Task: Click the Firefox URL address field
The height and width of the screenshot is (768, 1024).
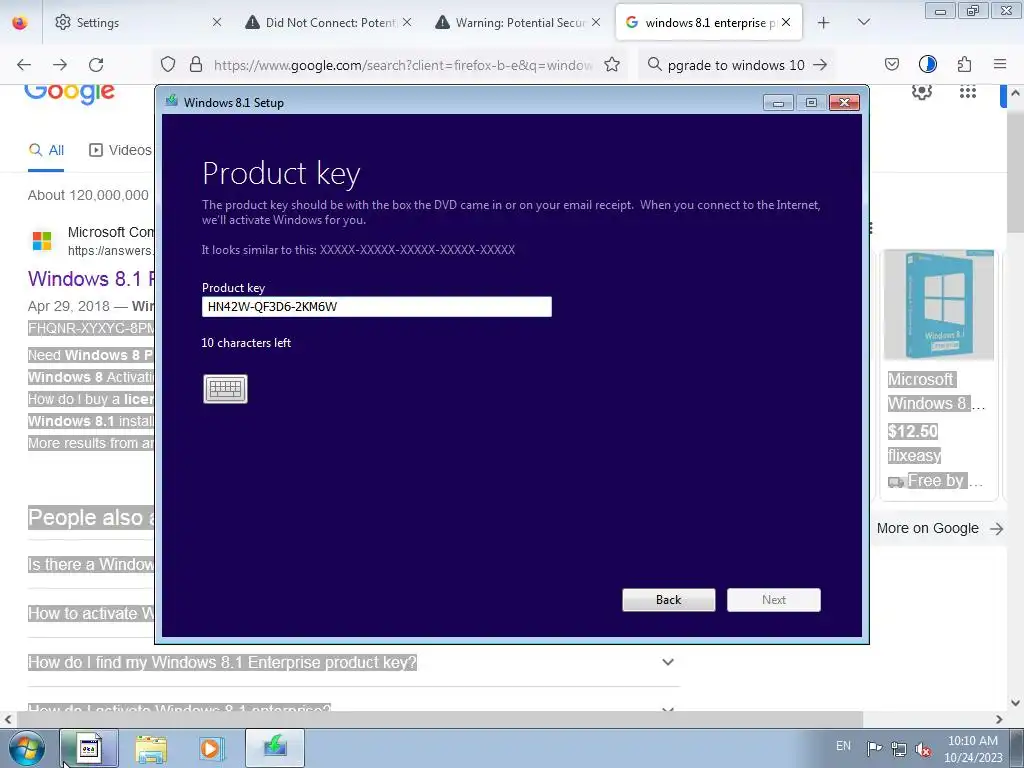Action: point(403,65)
